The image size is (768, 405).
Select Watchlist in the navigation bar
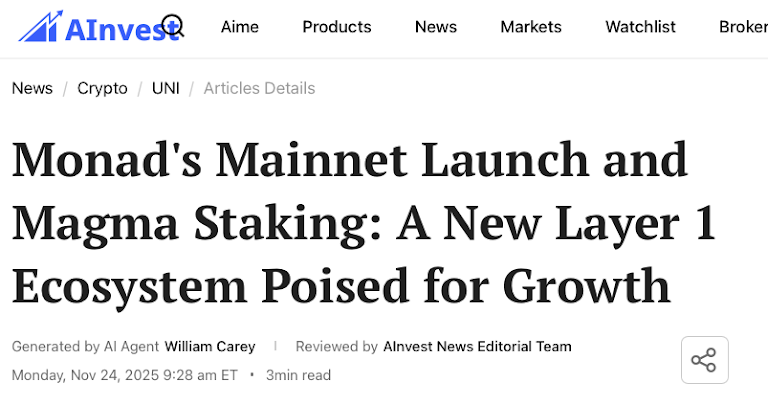click(642, 27)
